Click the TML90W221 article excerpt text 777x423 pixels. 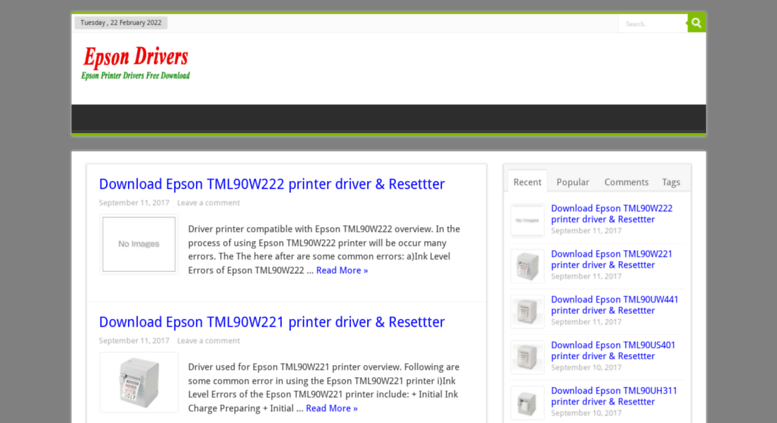[324, 388]
